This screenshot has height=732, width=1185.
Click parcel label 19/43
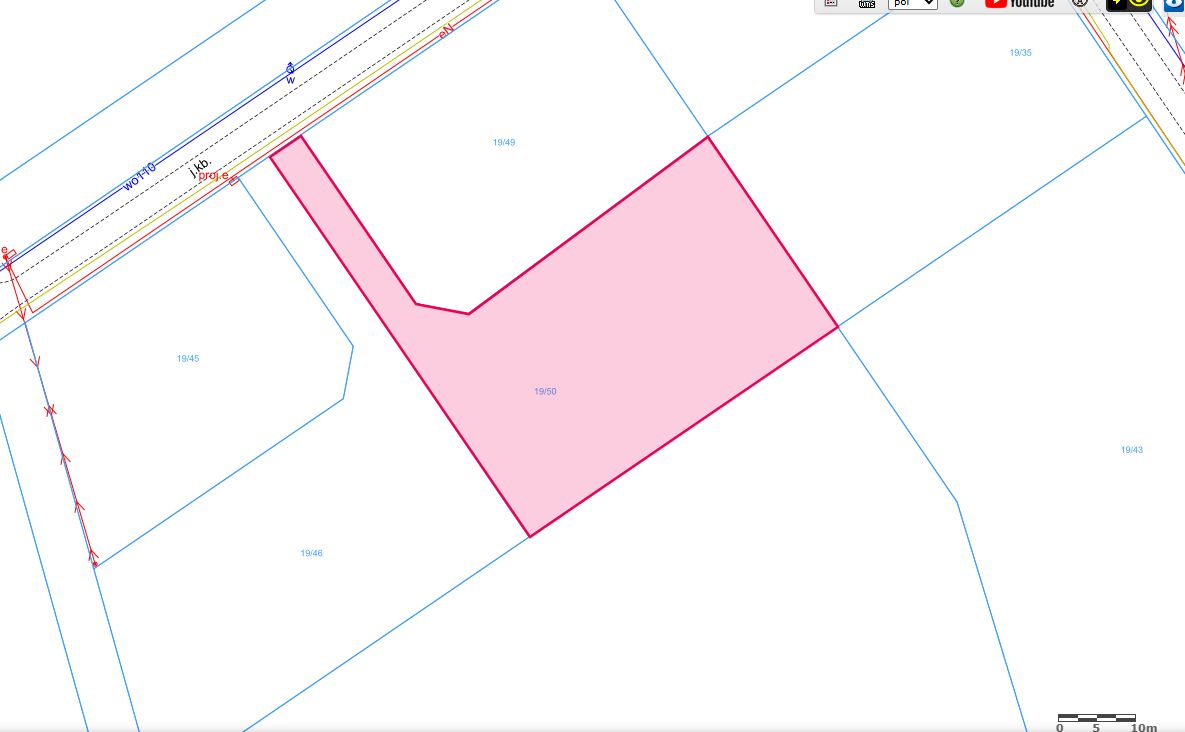1131,451
